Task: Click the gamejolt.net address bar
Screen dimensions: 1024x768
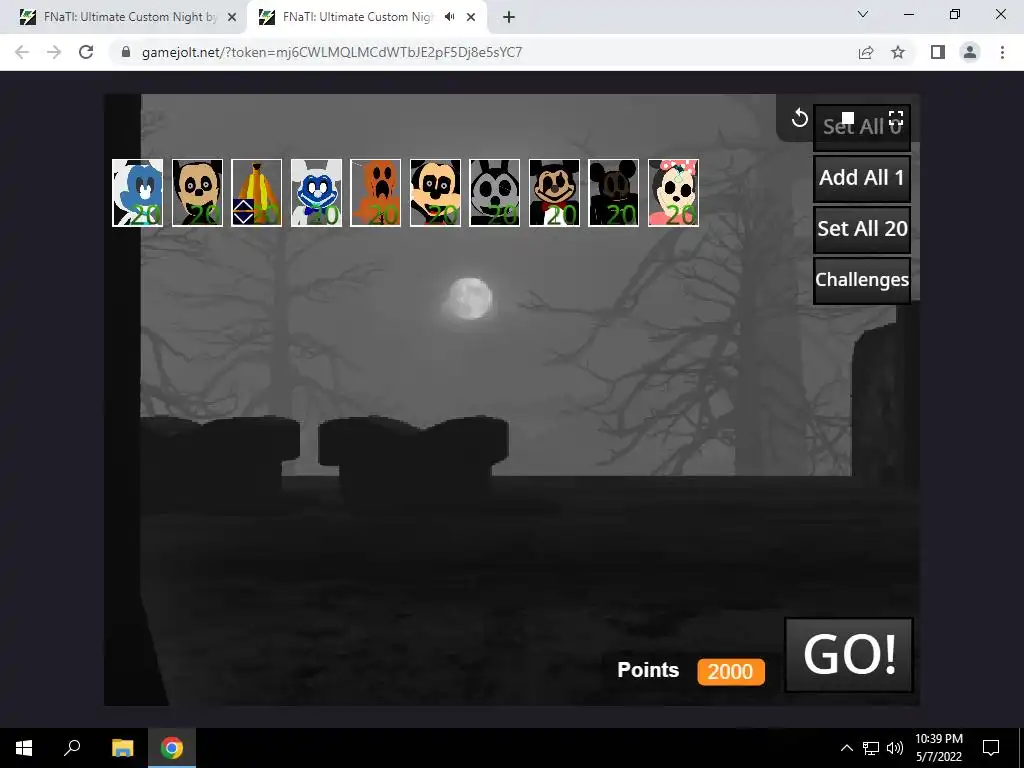Action: (x=483, y=52)
